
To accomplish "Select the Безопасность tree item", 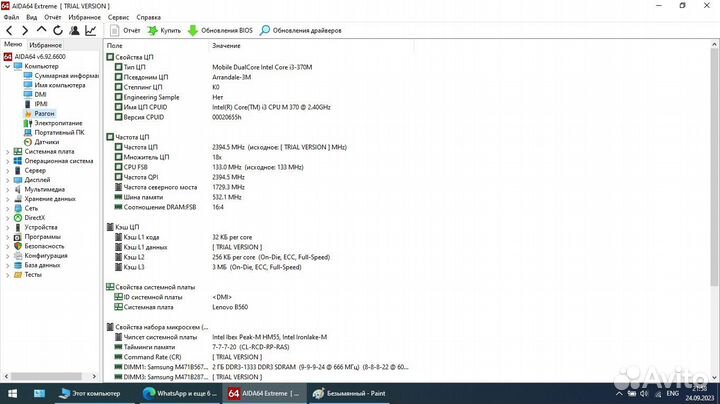I will 39,246.
